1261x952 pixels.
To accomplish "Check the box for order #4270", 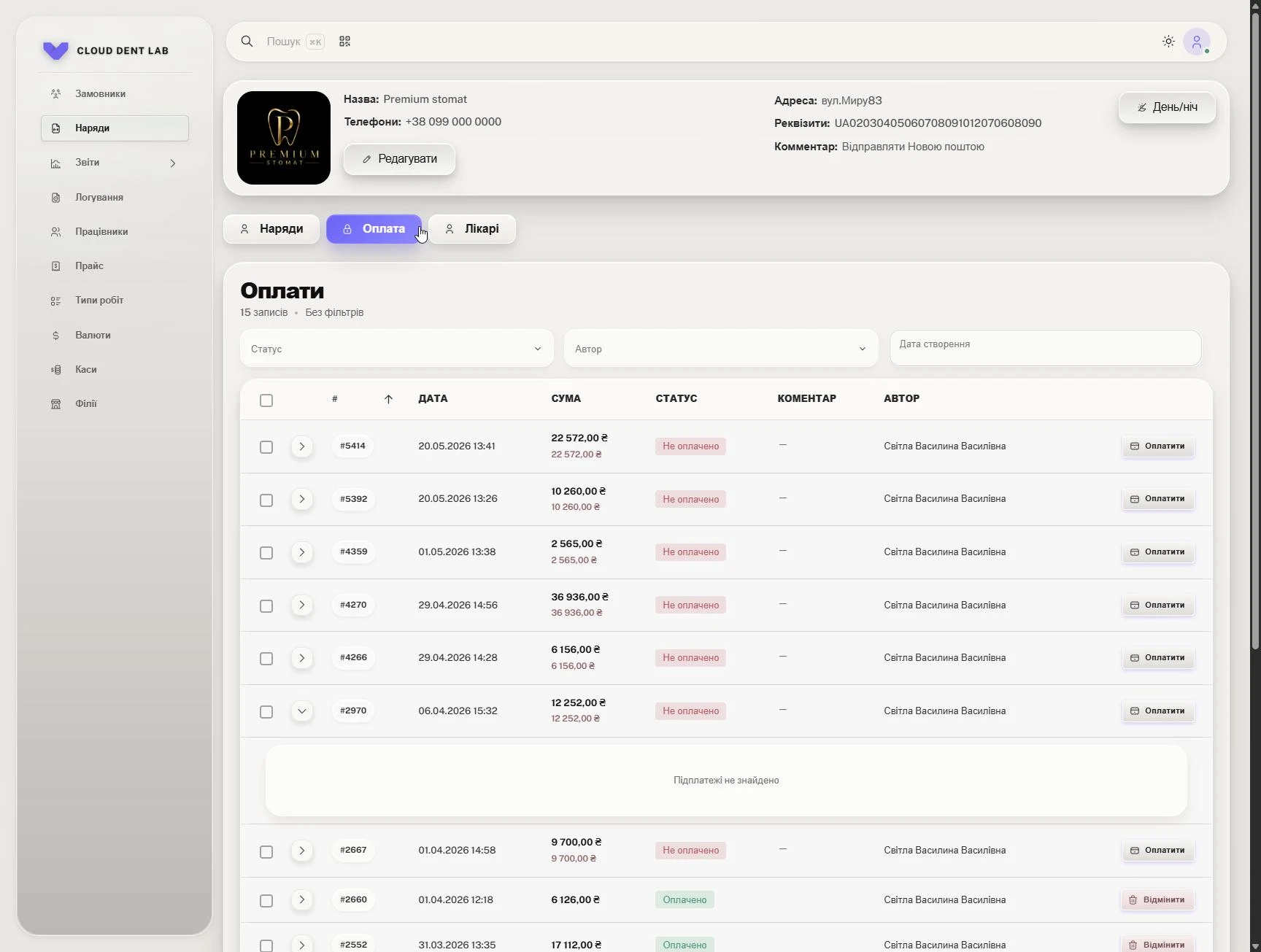I will pos(266,606).
